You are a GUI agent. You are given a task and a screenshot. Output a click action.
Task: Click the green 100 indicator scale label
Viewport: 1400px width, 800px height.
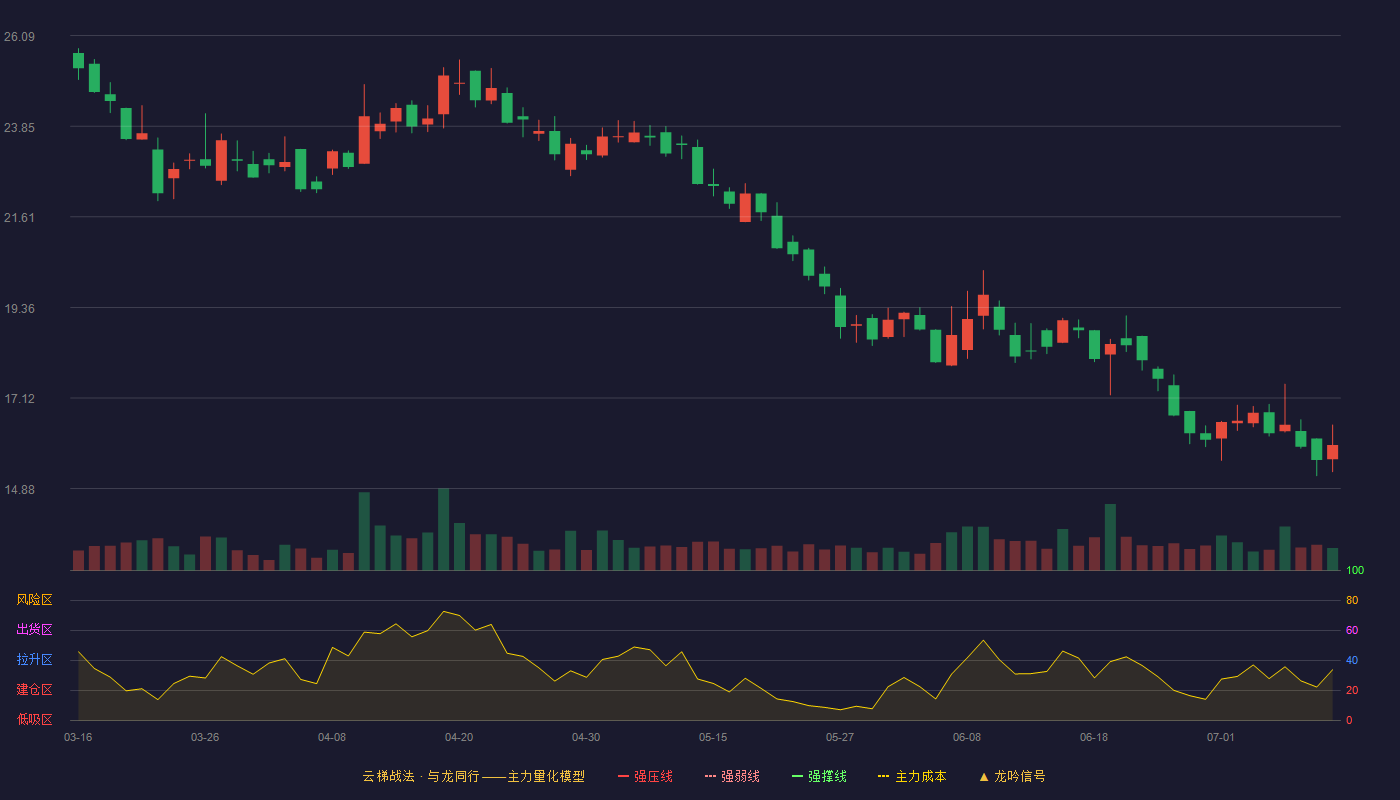pyautogui.click(x=1355, y=571)
